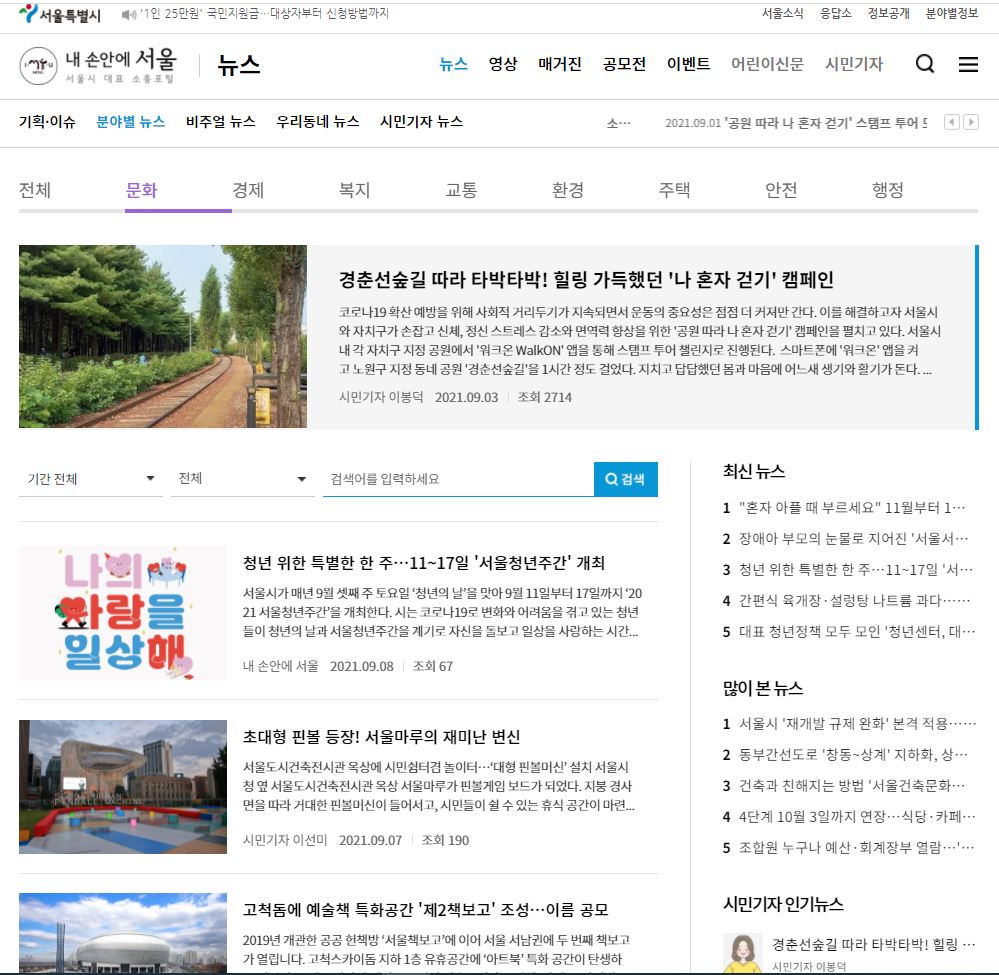Open featured article 경춘선숲길 따라 타박타박 headline
999x975 pixels.
(x=586, y=279)
